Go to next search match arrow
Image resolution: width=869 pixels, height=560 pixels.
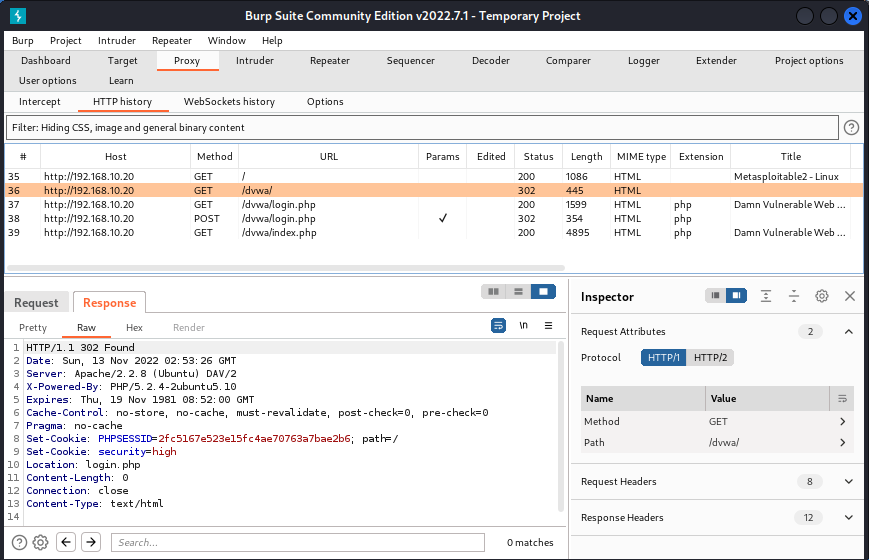tap(91, 542)
